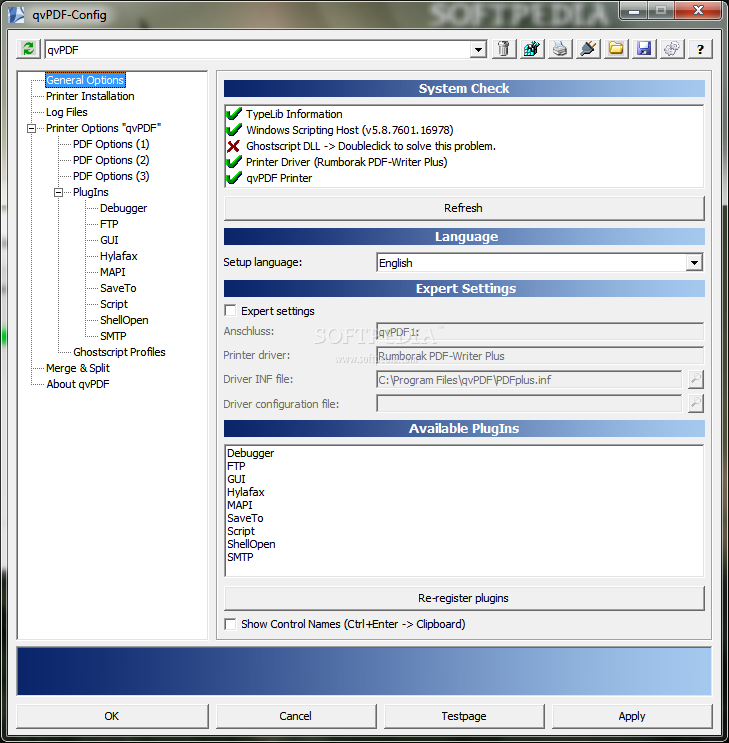Open the ShellOpen plugin tree item
The height and width of the screenshot is (743, 729).
tap(124, 320)
